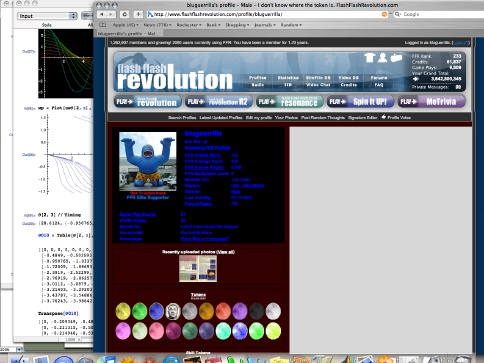The width and height of the screenshot is (484, 363).
Task: Open the Input style dropdown in Mathematica
Action: pyautogui.click(x=47, y=16)
